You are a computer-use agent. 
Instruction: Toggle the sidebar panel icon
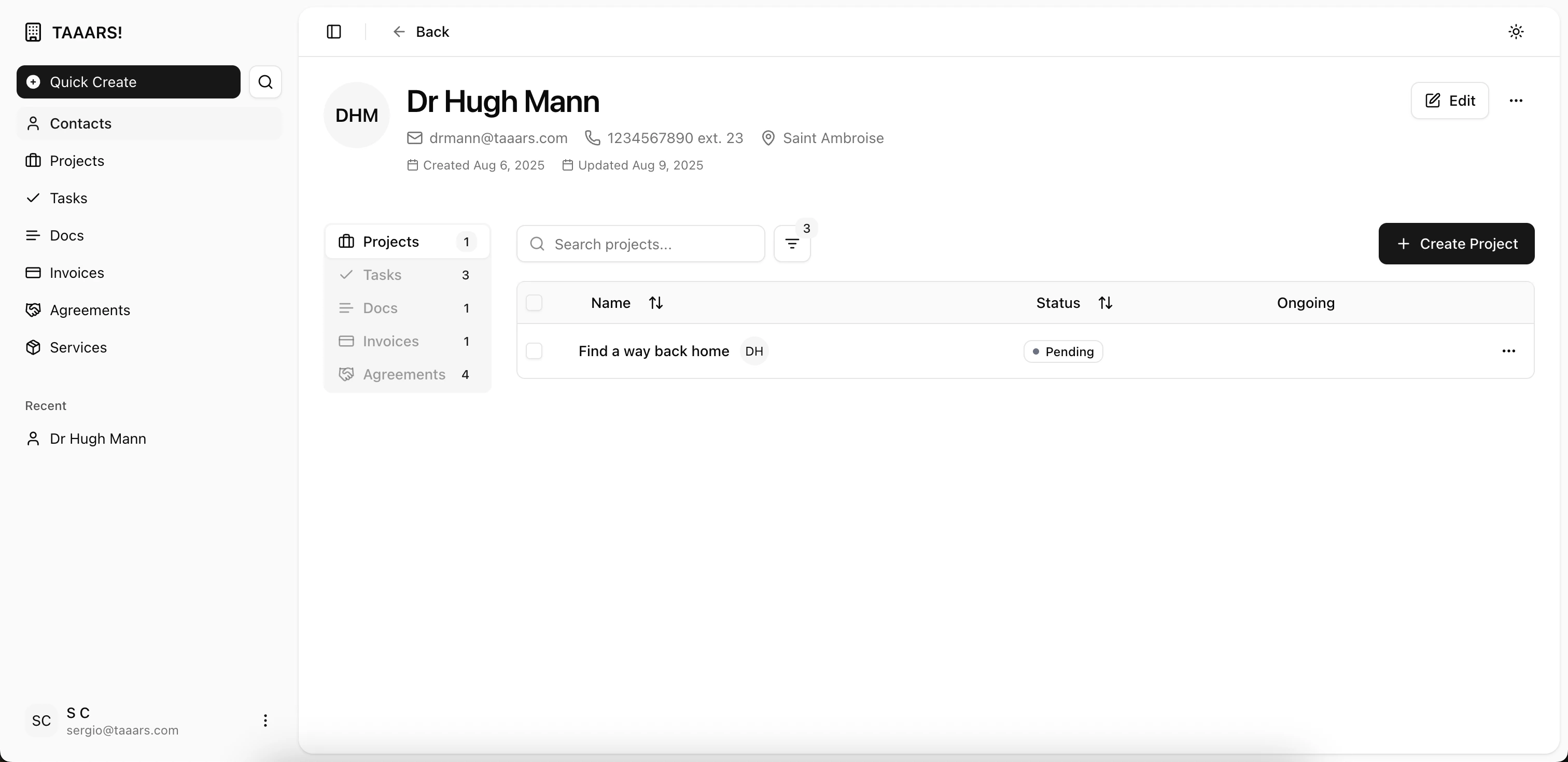[333, 32]
